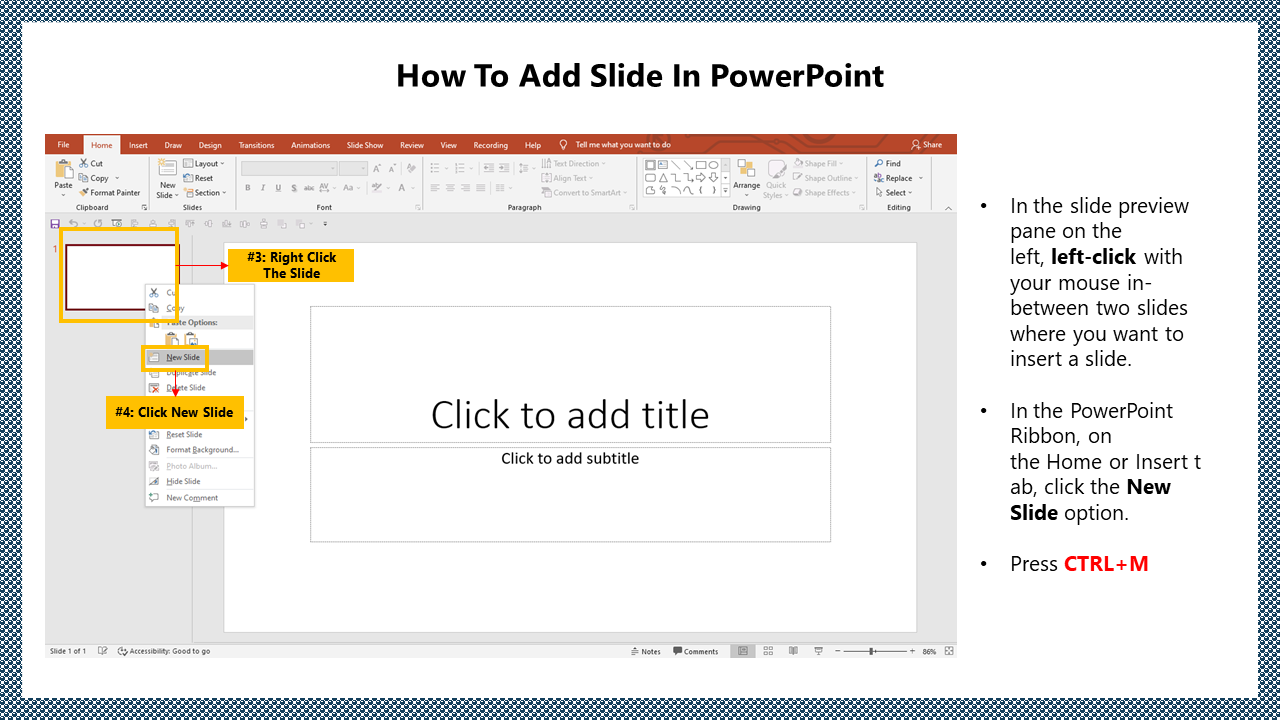The width and height of the screenshot is (1280, 720).
Task: Collapse the ribbon with the chevron
Action: [947, 207]
